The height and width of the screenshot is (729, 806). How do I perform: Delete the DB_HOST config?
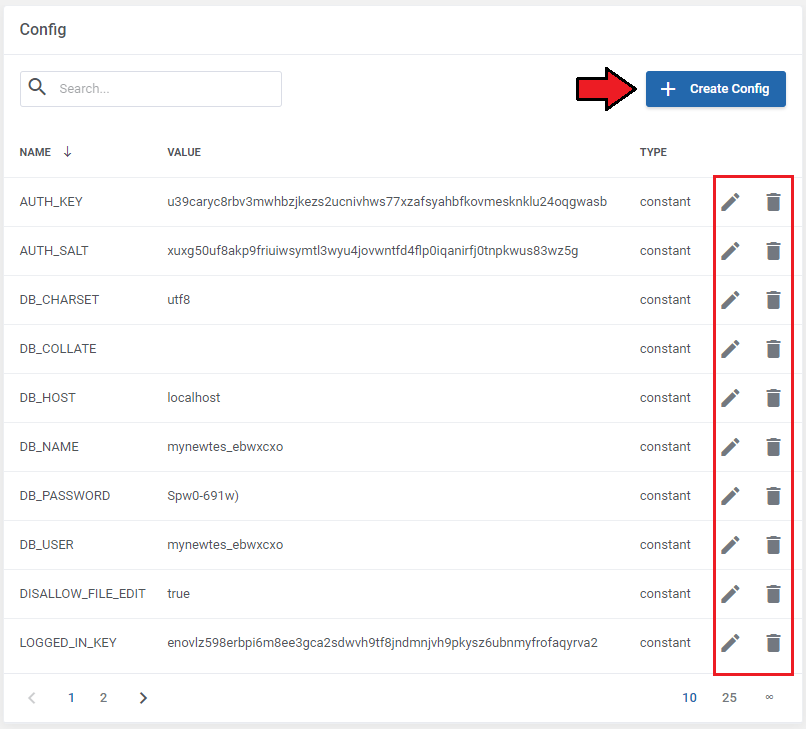tap(773, 398)
